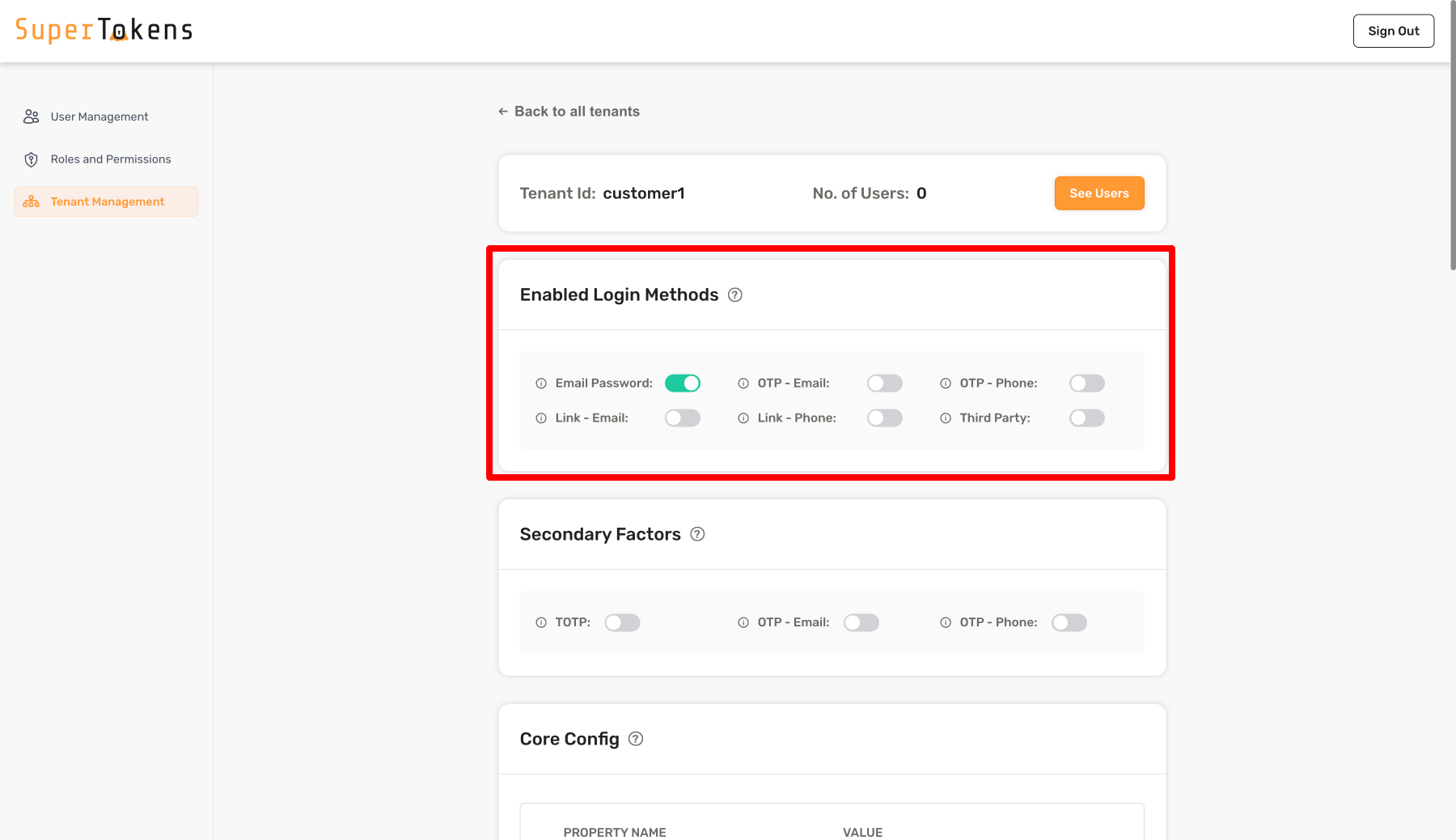Turn on the TOTP secondary factor
The height and width of the screenshot is (840, 1456).
(x=622, y=623)
